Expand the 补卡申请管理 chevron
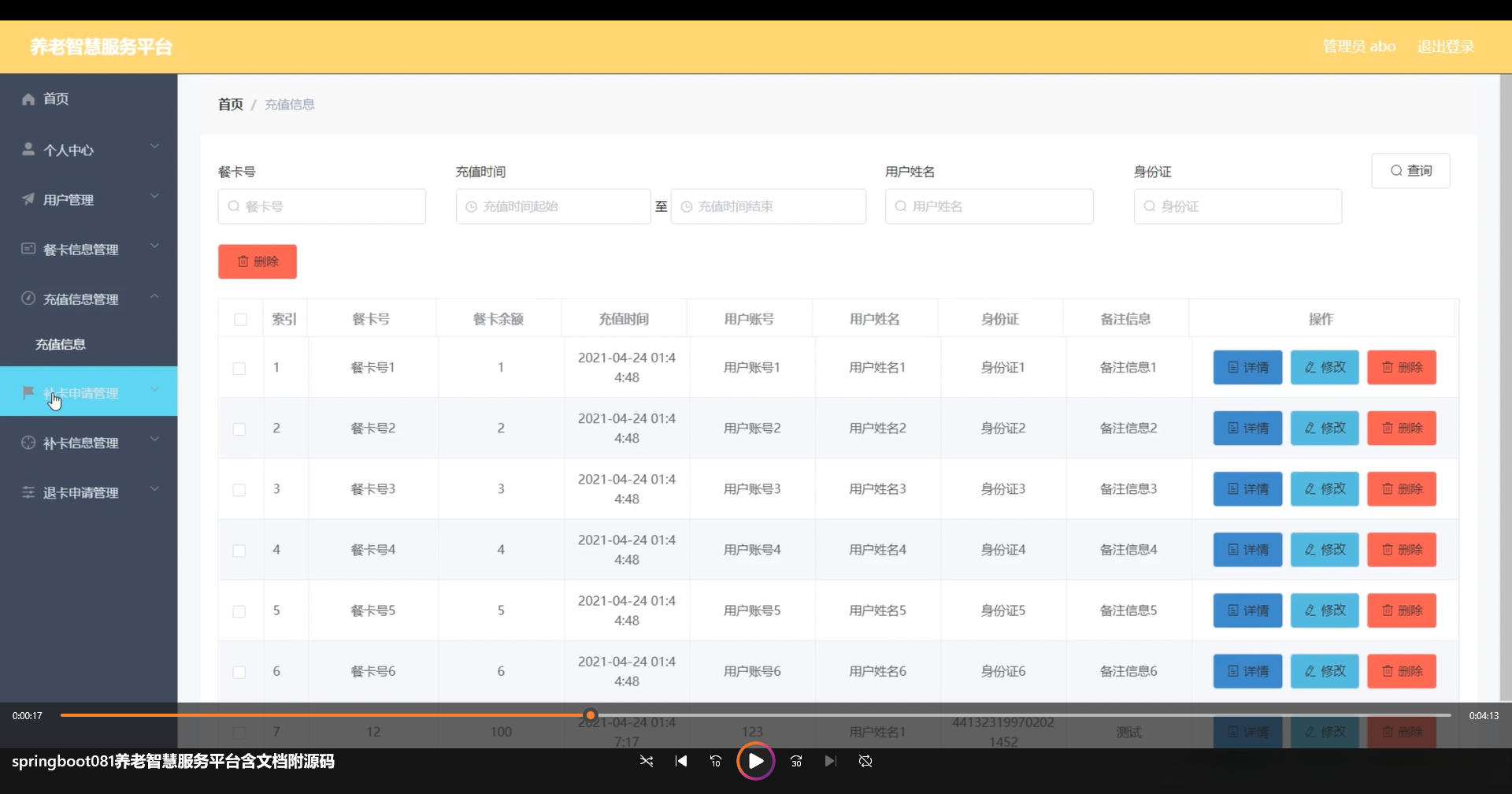 [154, 389]
